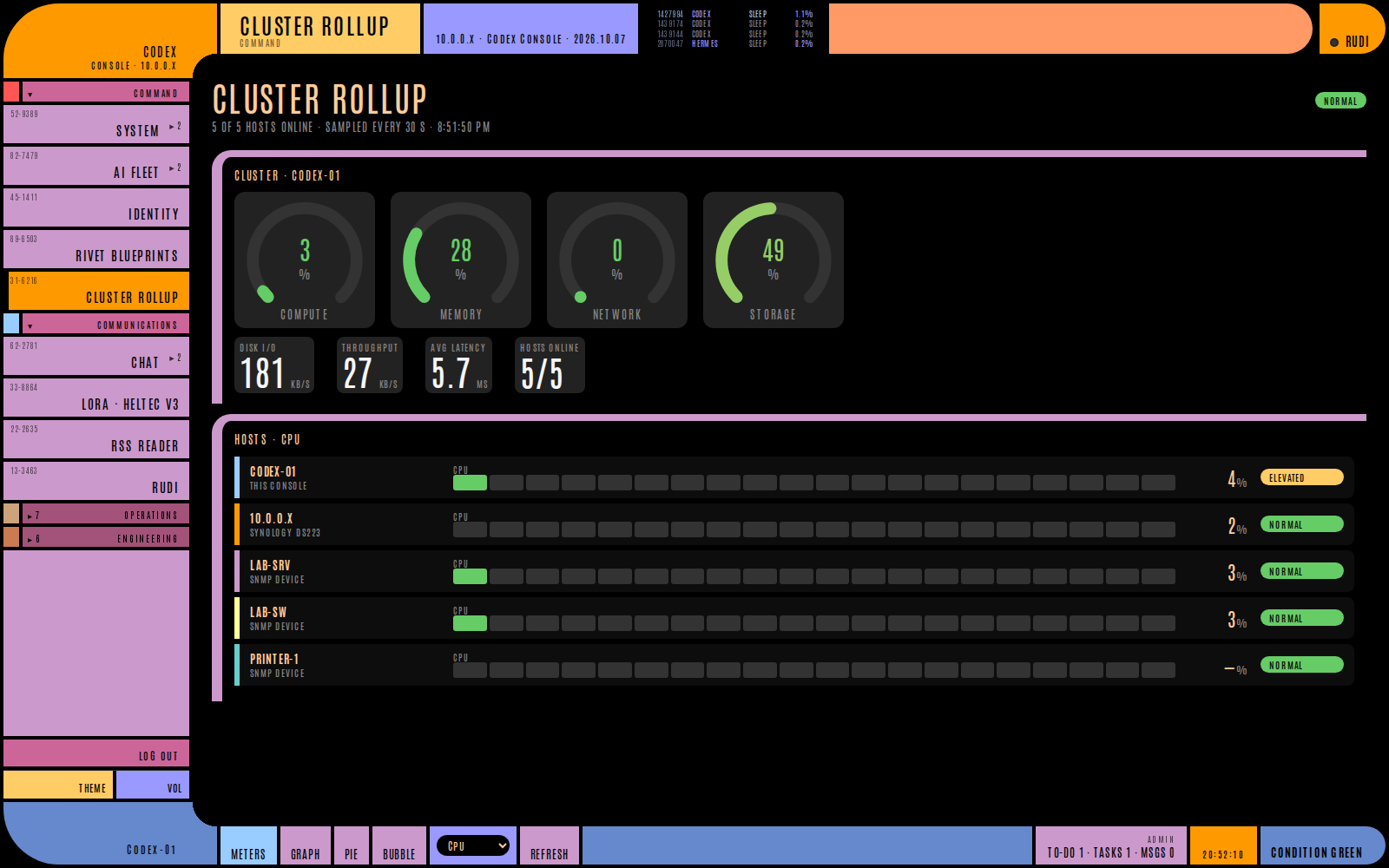Click the blue Communications color block

point(11,324)
